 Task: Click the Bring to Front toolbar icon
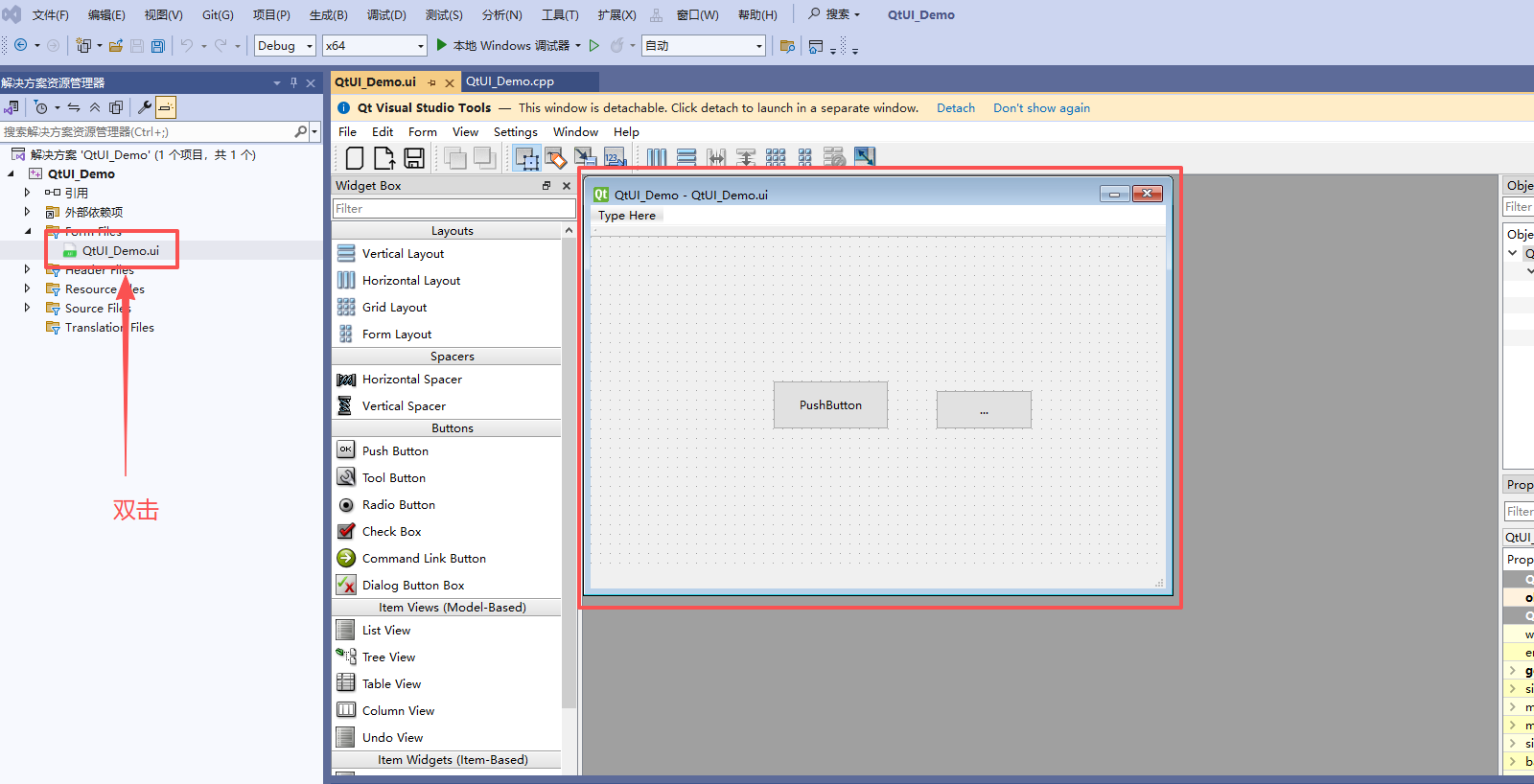pos(485,158)
